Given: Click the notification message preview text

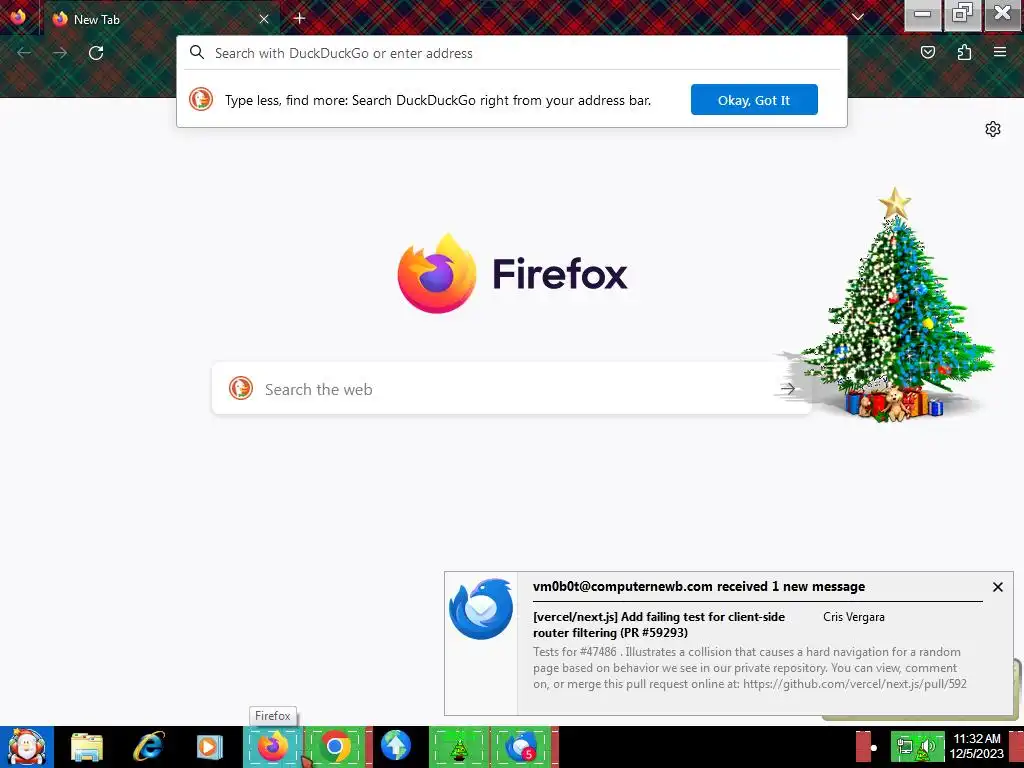Looking at the screenshot, I should click(x=750, y=668).
